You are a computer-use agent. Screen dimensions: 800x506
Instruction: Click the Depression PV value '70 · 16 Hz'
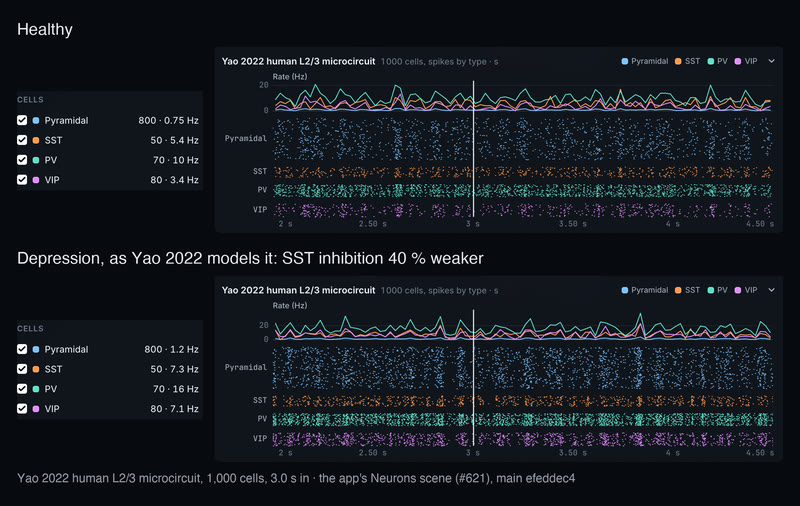click(176, 389)
